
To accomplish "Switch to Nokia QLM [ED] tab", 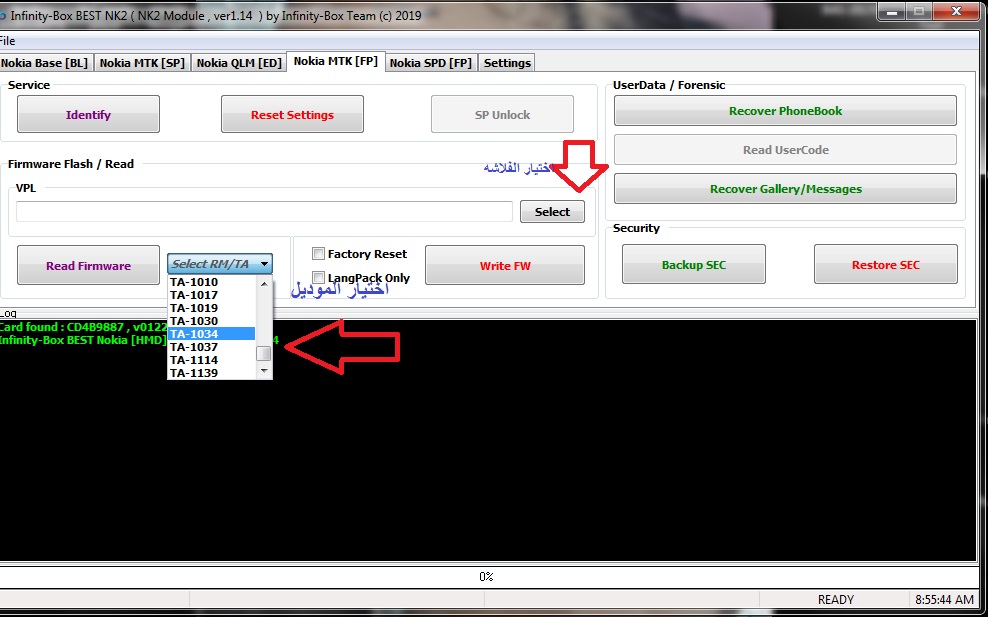I will tap(239, 63).
